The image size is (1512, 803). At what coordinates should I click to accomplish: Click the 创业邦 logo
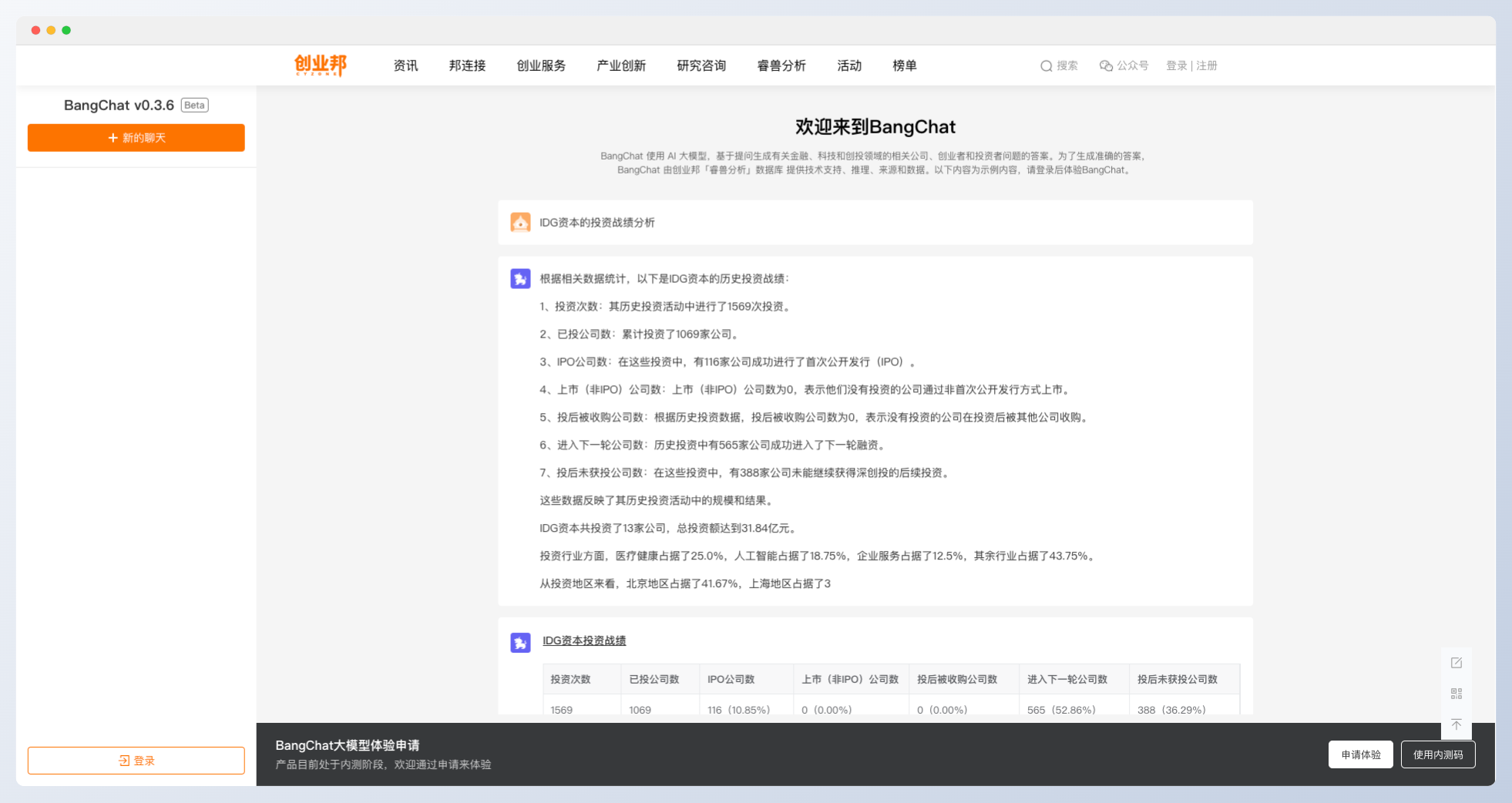[x=321, y=66]
